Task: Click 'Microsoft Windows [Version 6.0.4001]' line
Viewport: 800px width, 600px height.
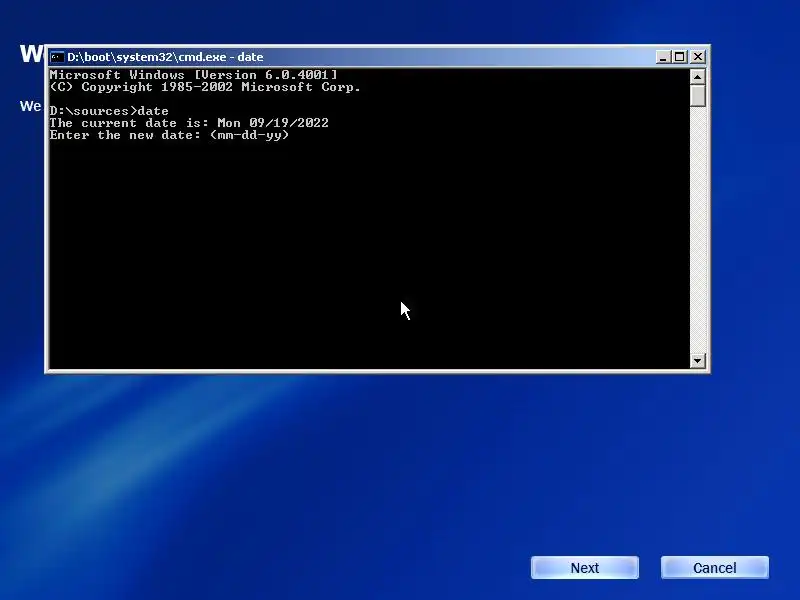Action: (x=193, y=74)
